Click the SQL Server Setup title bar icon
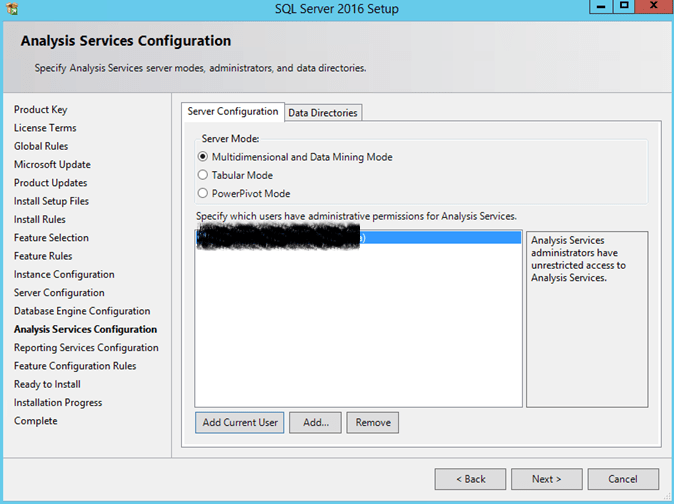 click(12, 9)
